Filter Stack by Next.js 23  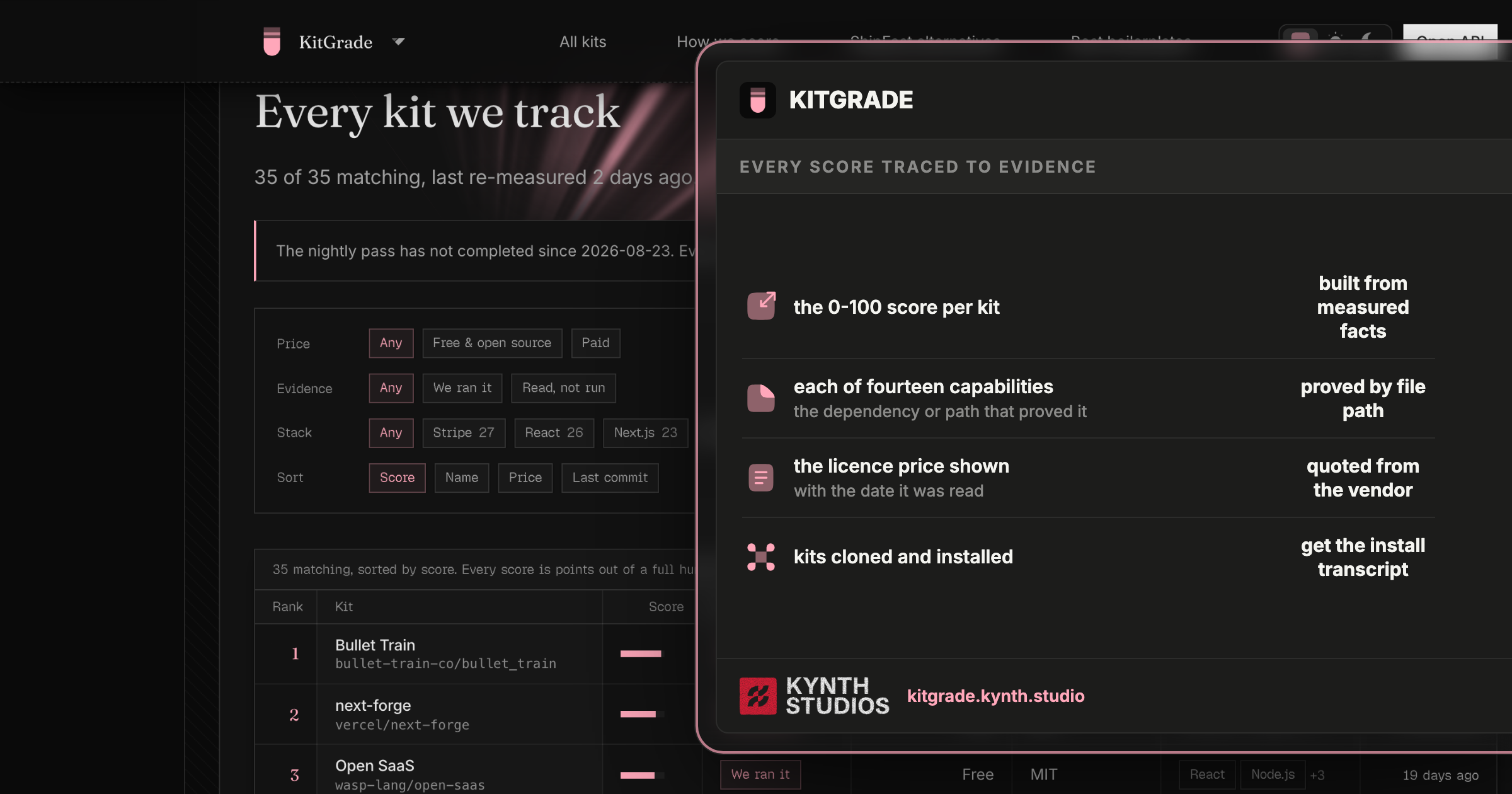646,433
